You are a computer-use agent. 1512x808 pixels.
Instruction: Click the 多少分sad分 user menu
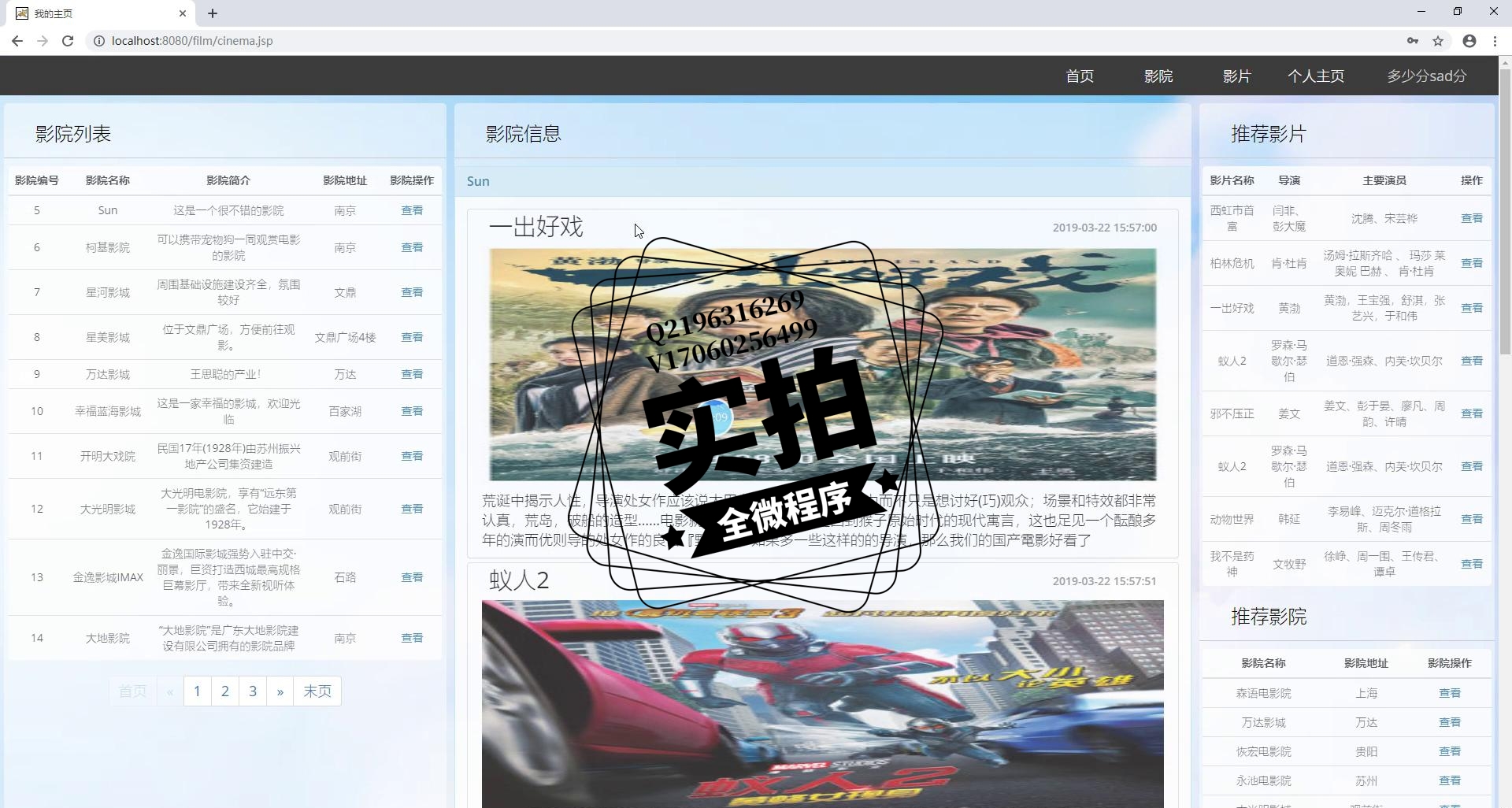pyautogui.click(x=1427, y=76)
